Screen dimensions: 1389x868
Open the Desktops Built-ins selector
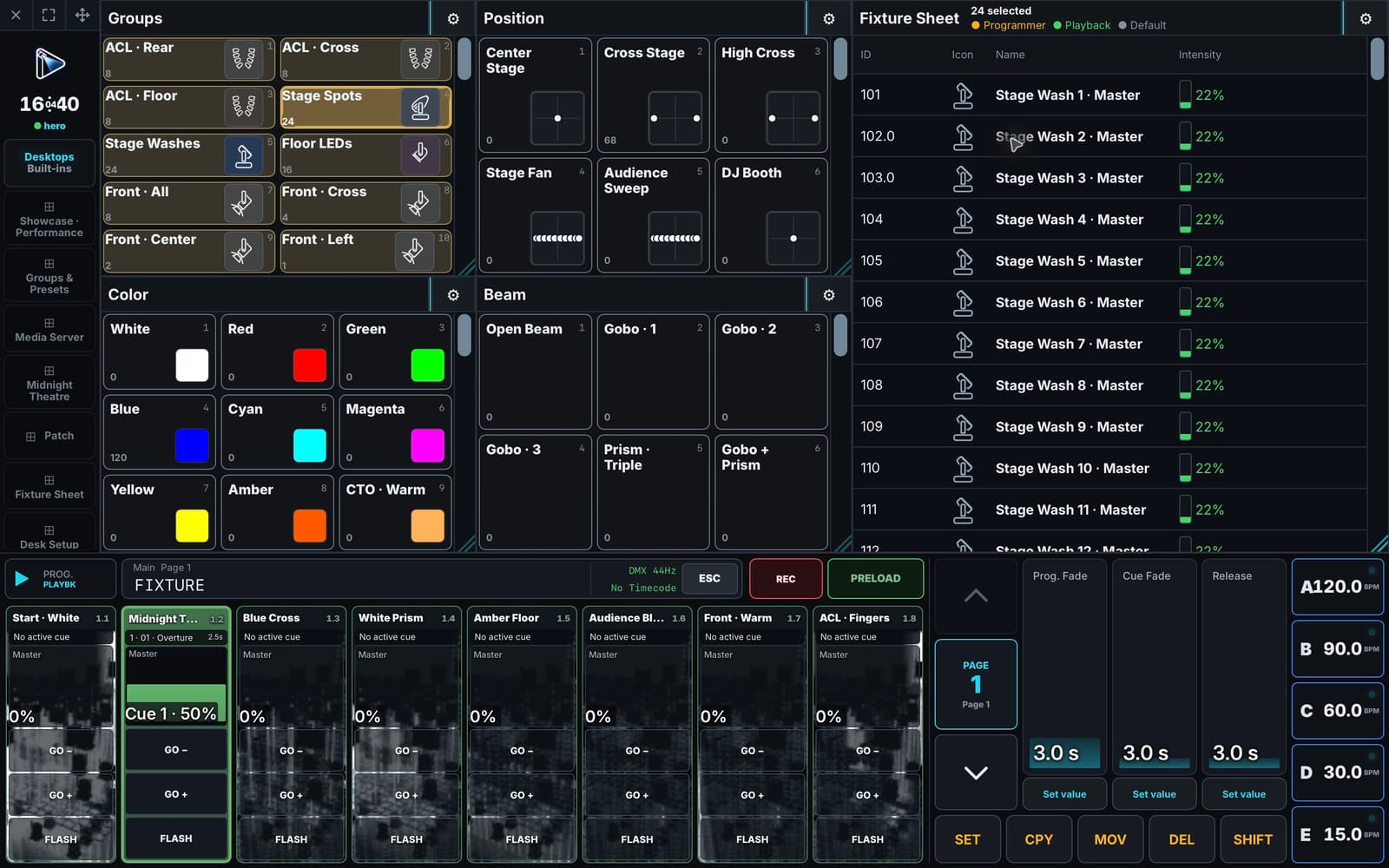(x=49, y=162)
